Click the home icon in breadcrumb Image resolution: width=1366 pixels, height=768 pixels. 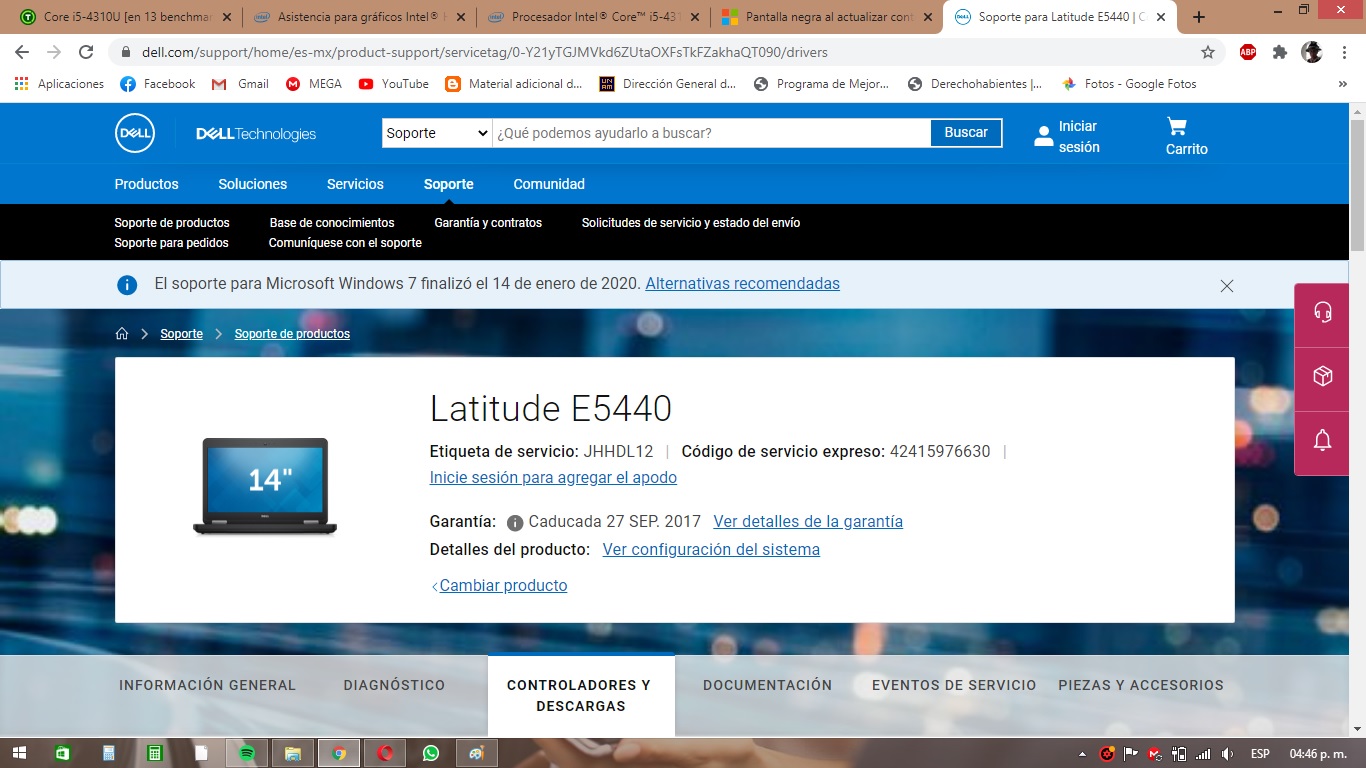tap(122, 334)
